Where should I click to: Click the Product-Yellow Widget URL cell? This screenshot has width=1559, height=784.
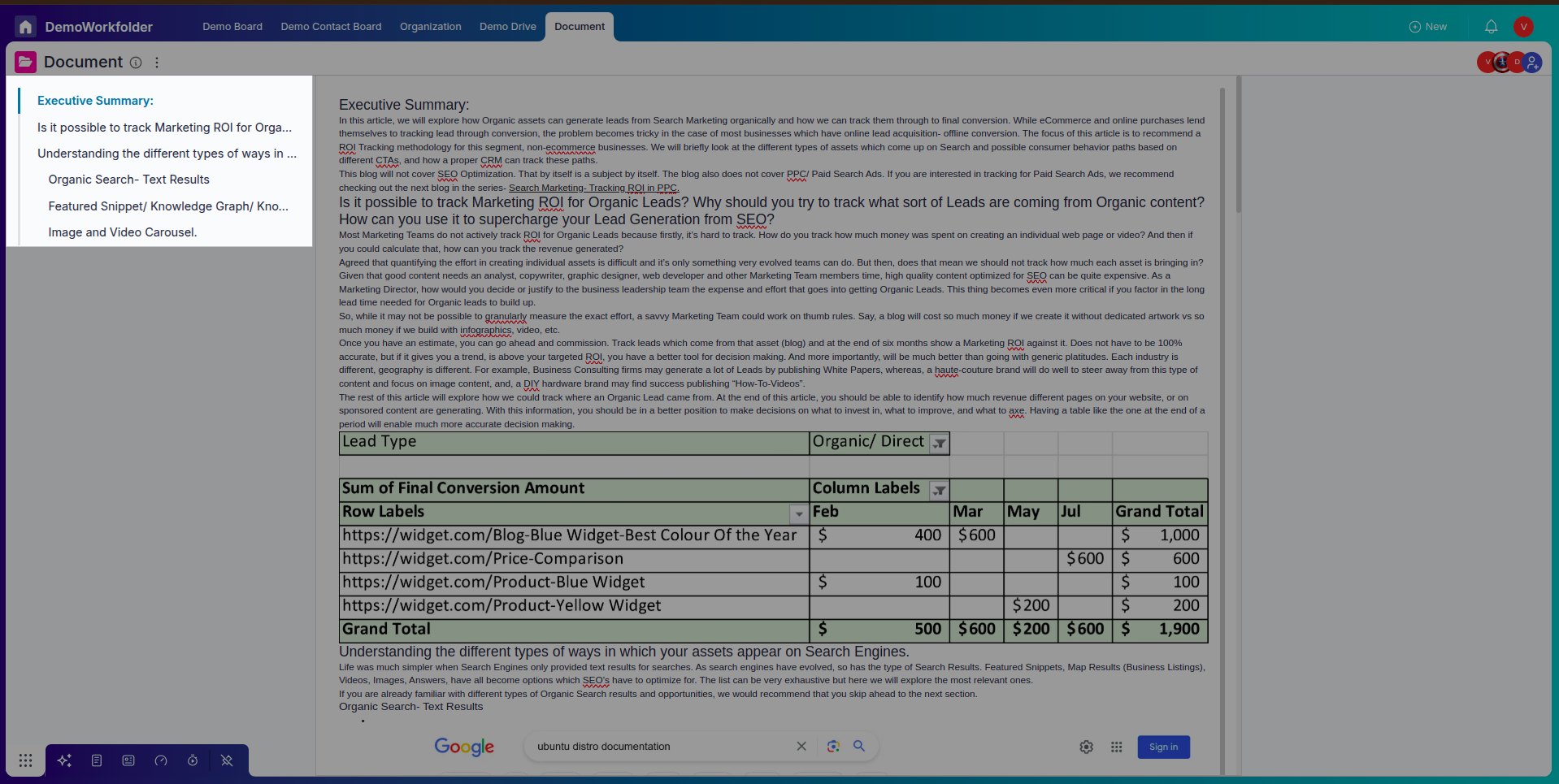574,606
